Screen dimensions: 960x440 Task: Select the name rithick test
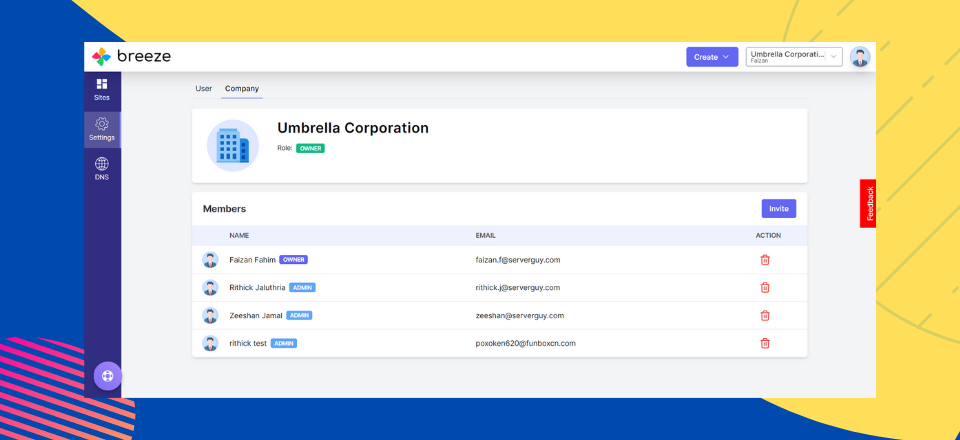point(248,343)
